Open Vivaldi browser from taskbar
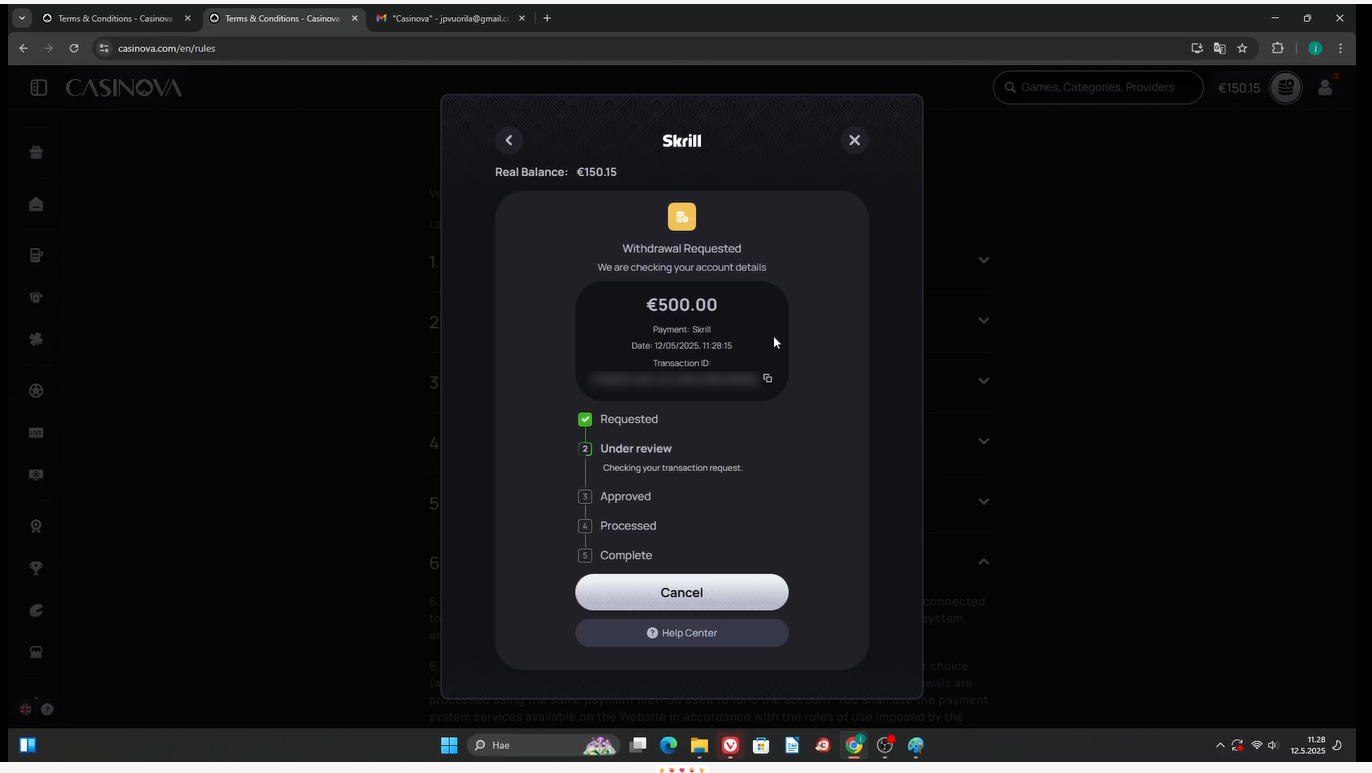 730,745
